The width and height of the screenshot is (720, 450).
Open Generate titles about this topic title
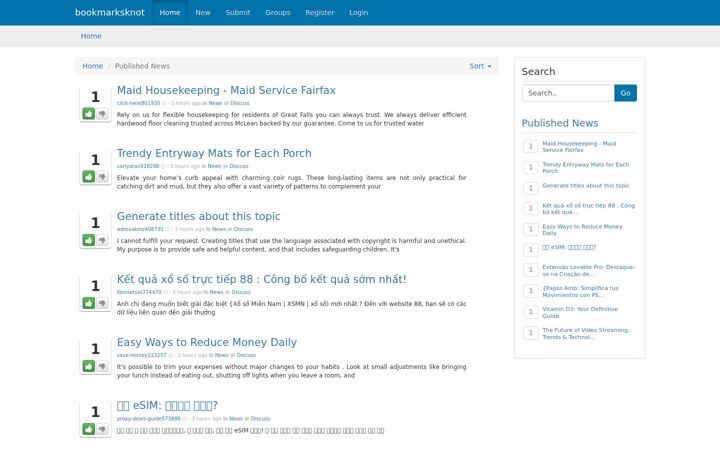[198, 216]
